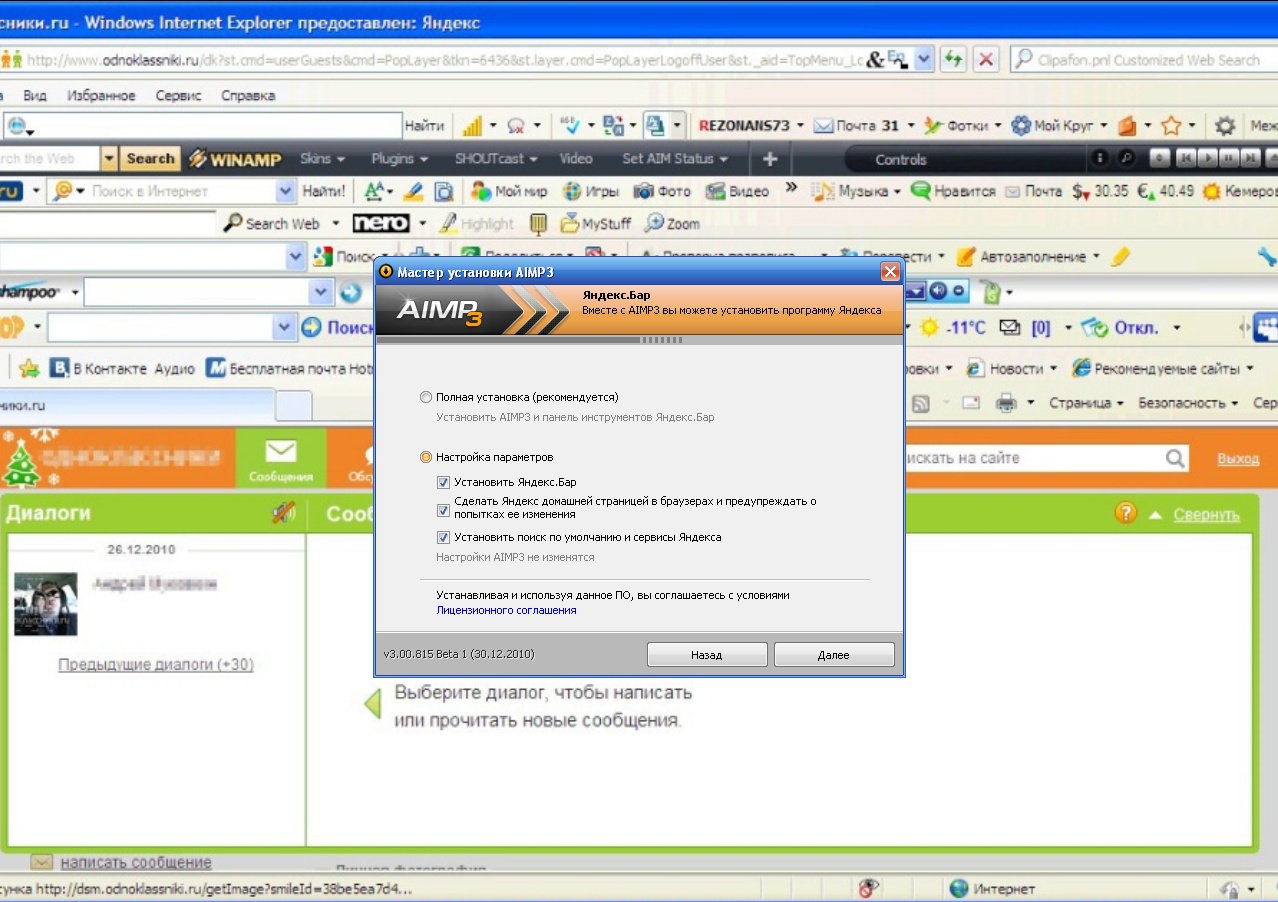Click В Контакте favorites link
Viewport: 1278px width, 902px height.
point(97,369)
